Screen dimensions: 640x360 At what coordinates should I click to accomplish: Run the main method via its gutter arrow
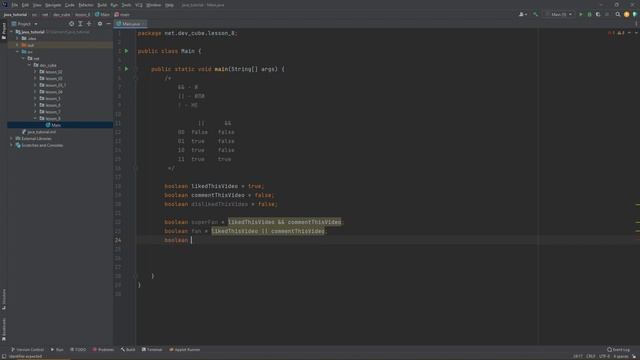[x=127, y=69]
